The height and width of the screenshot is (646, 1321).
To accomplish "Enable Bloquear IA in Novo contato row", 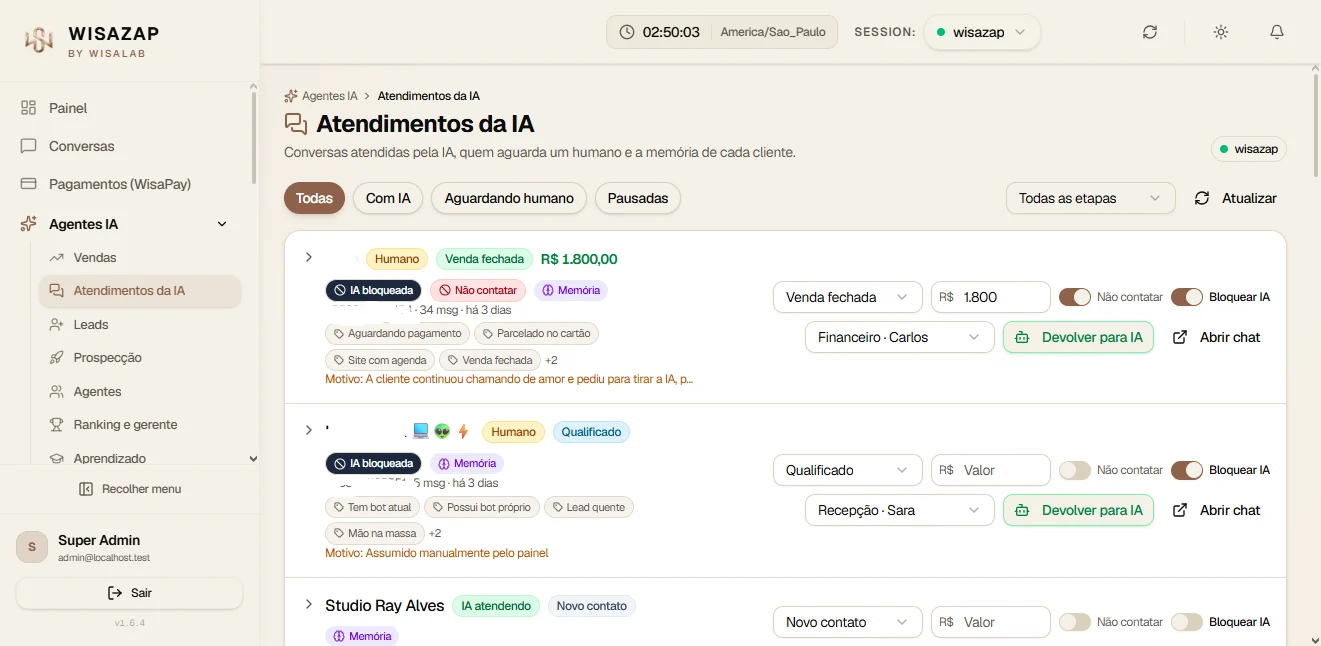I will pyautogui.click(x=1187, y=622).
